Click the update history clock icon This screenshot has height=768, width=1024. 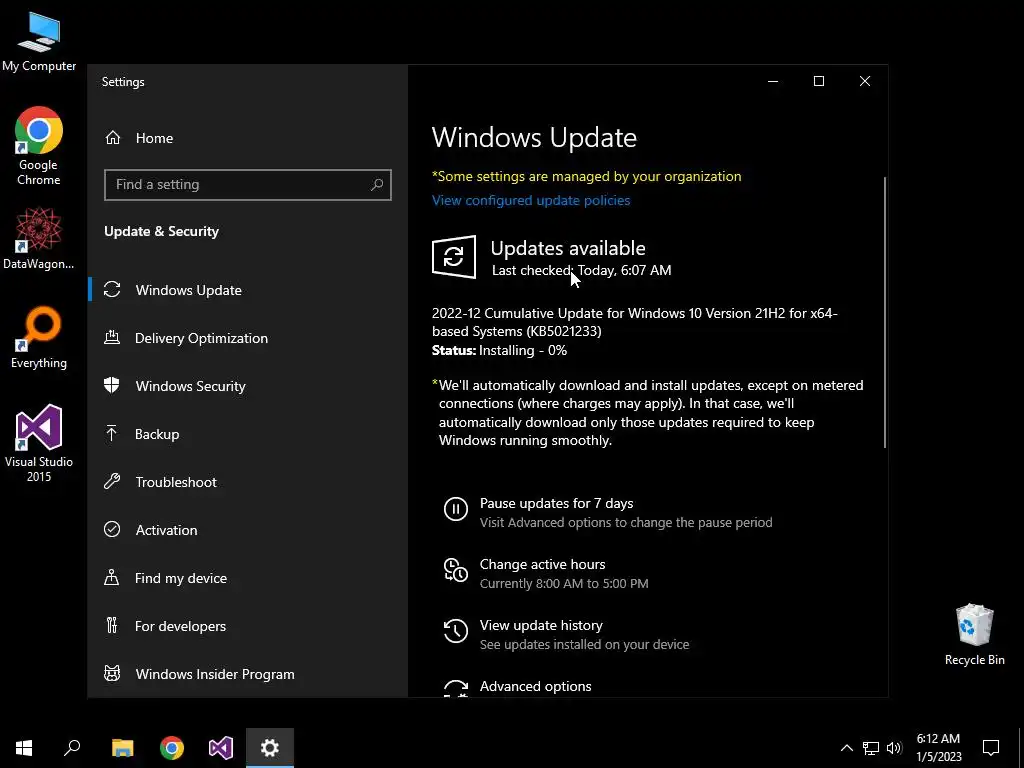pyautogui.click(x=456, y=631)
